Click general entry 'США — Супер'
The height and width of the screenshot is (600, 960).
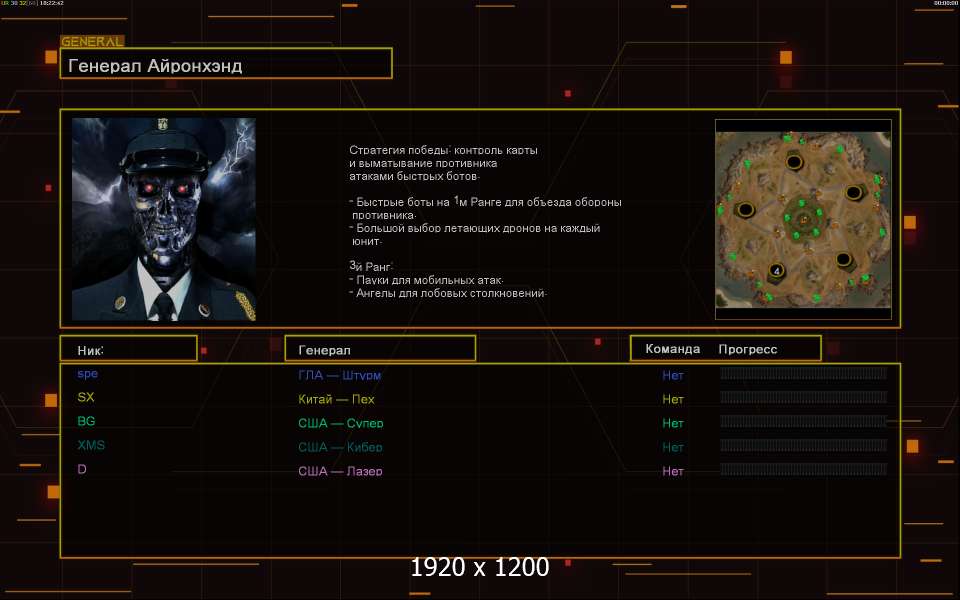(340, 423)
